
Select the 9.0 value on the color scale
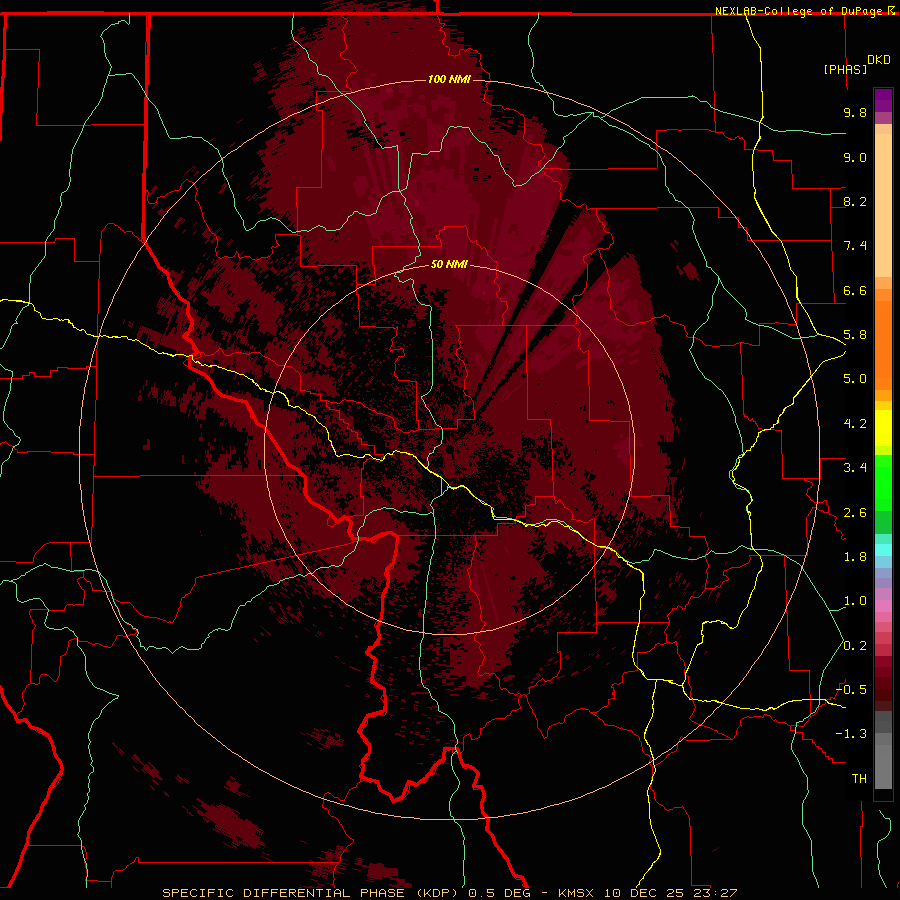point(855,157)
